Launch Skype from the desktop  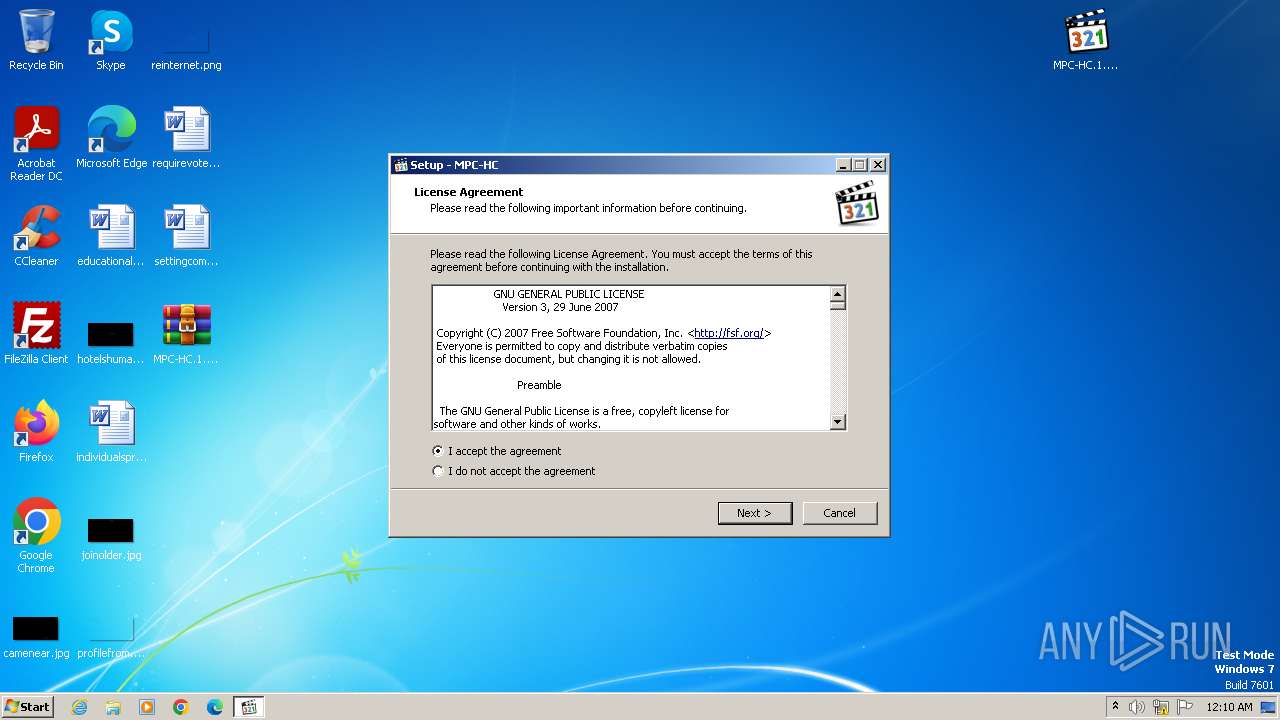click(x=111, y=40)
